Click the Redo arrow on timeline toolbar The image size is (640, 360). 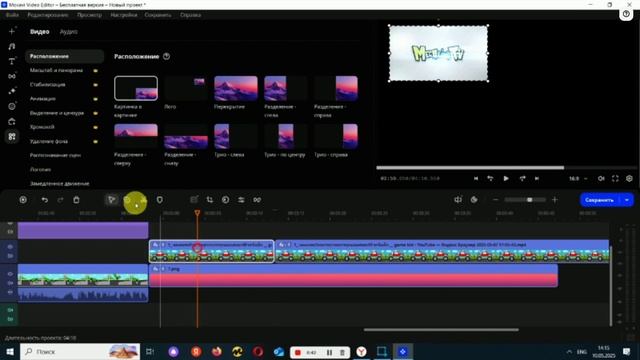click(x=60, y=200)
